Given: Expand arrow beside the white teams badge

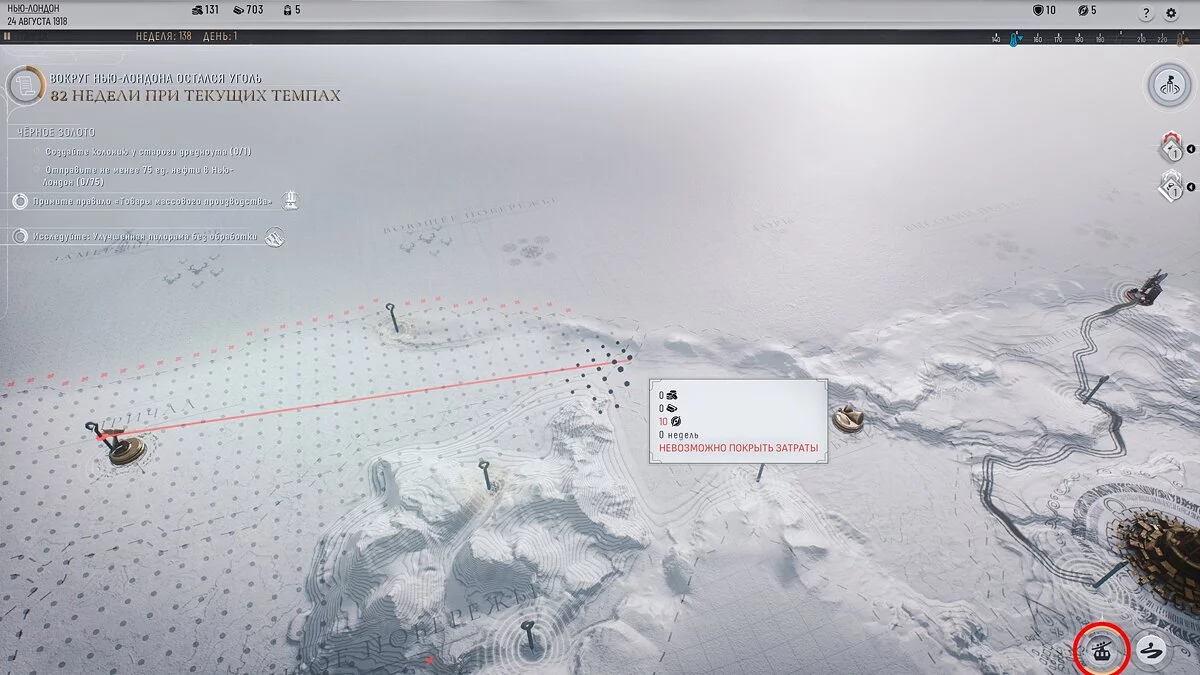Looking at the screenshot, I should pyautogui.click(x=1191, y=187).
